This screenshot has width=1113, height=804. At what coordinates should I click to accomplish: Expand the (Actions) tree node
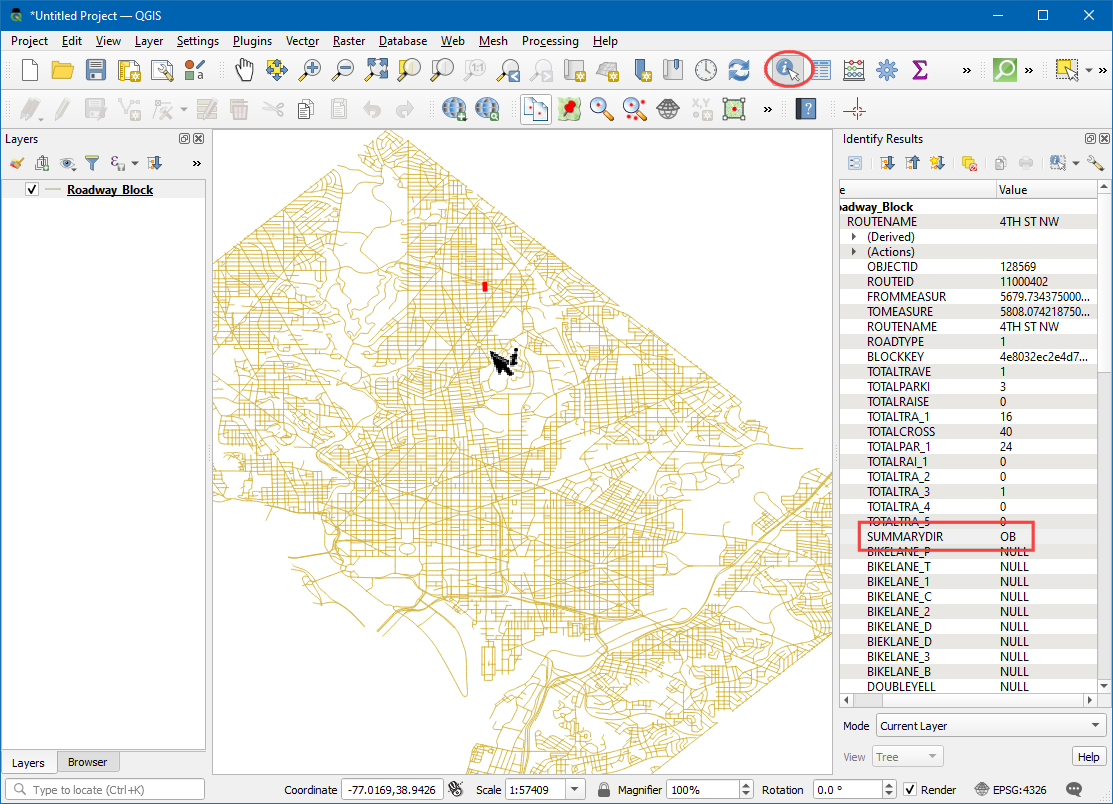pyautogui.click(x=854, y=252)
